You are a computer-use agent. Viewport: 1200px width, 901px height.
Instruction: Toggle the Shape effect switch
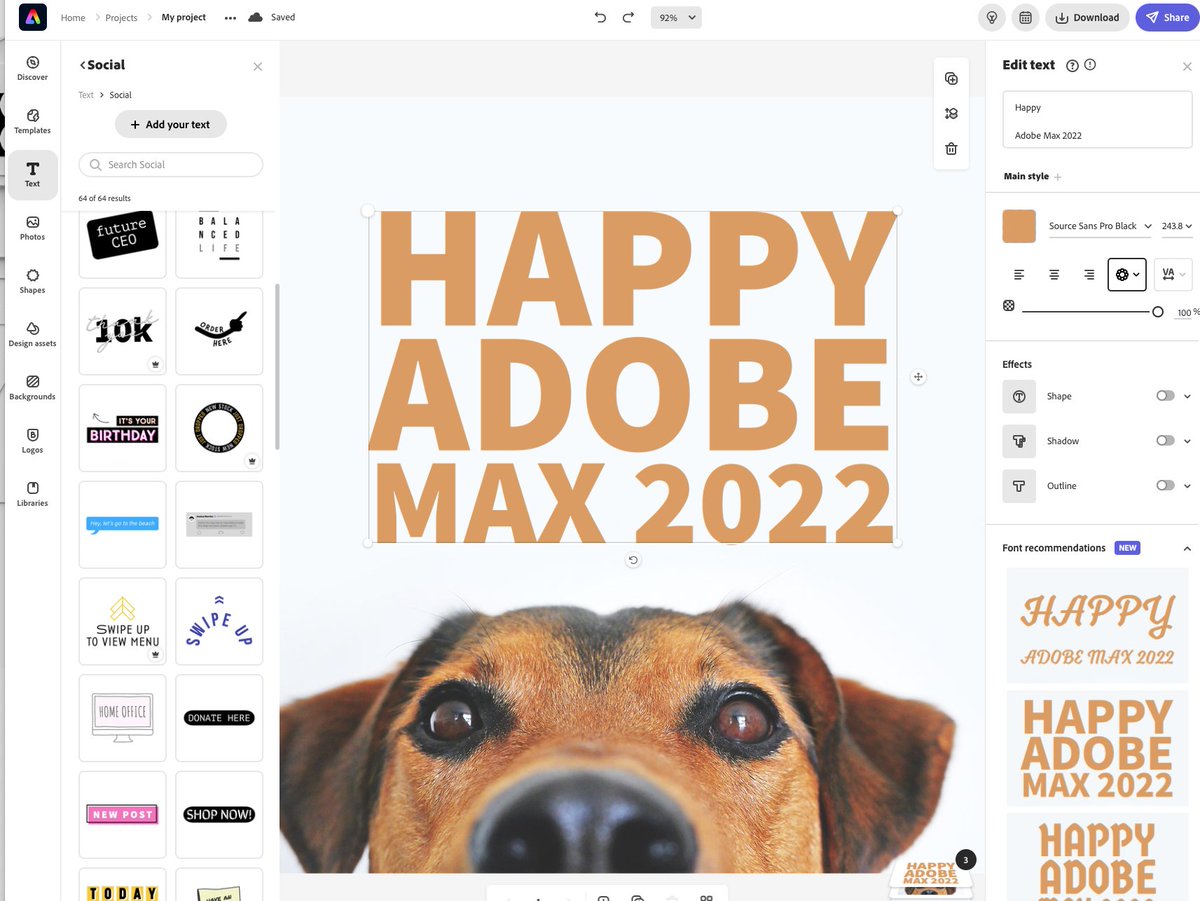[1165, 396]
